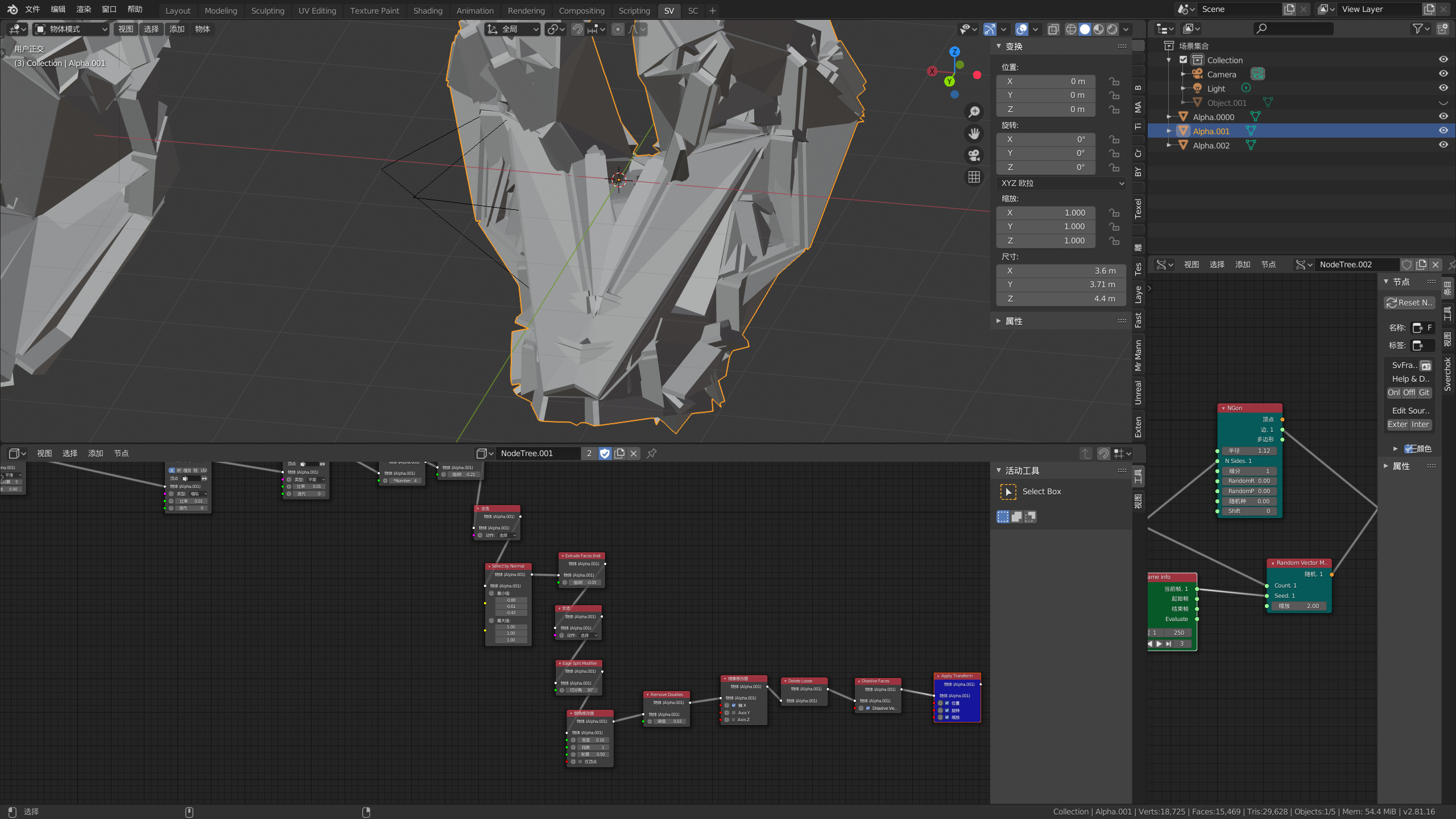The image size is (1456, 819).
Task: Open the File menu
Action: coord(33,10)
